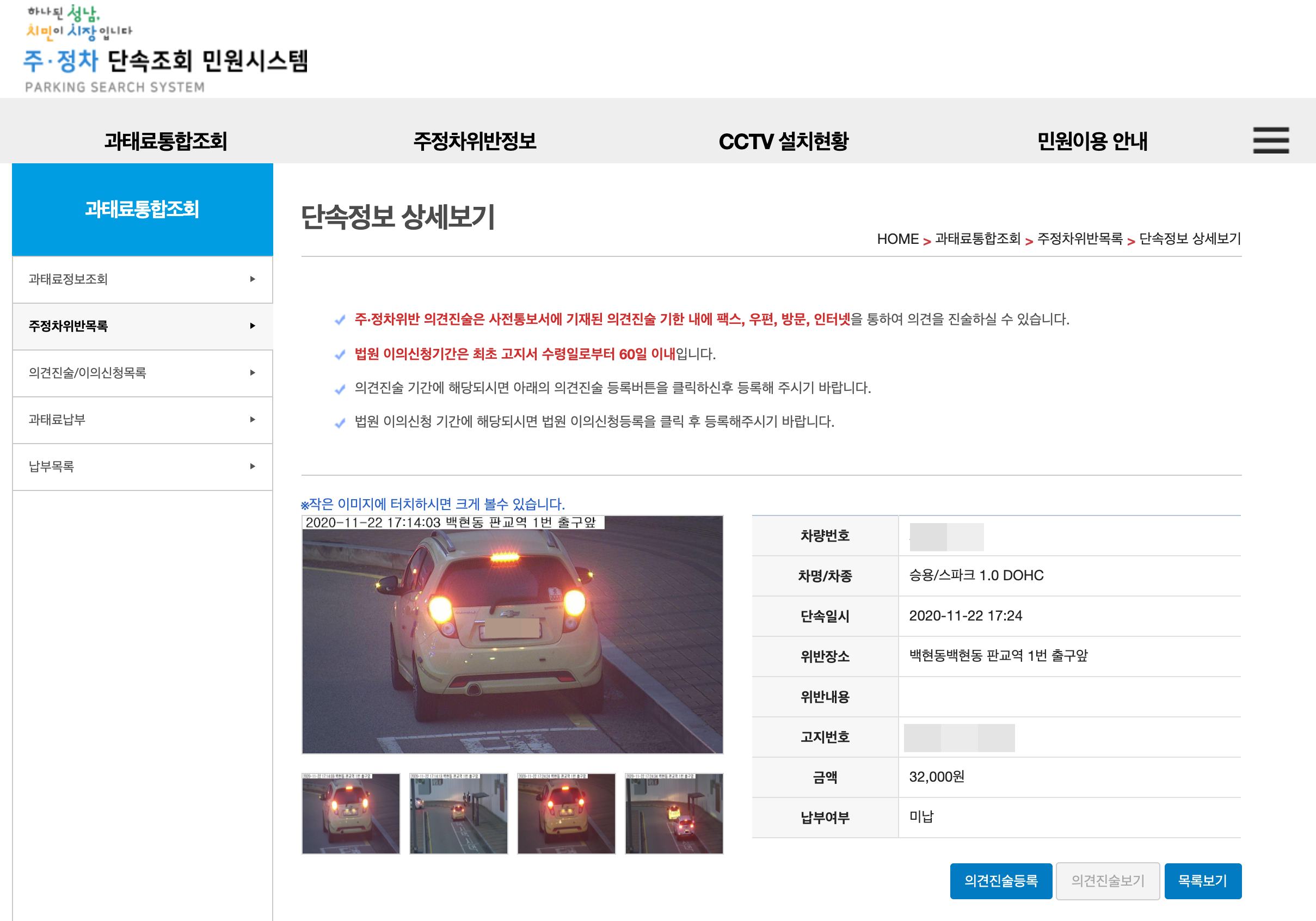Open the hamburger menu icon
This screenshot has height=921, width=1316.
coord(1270,140)
